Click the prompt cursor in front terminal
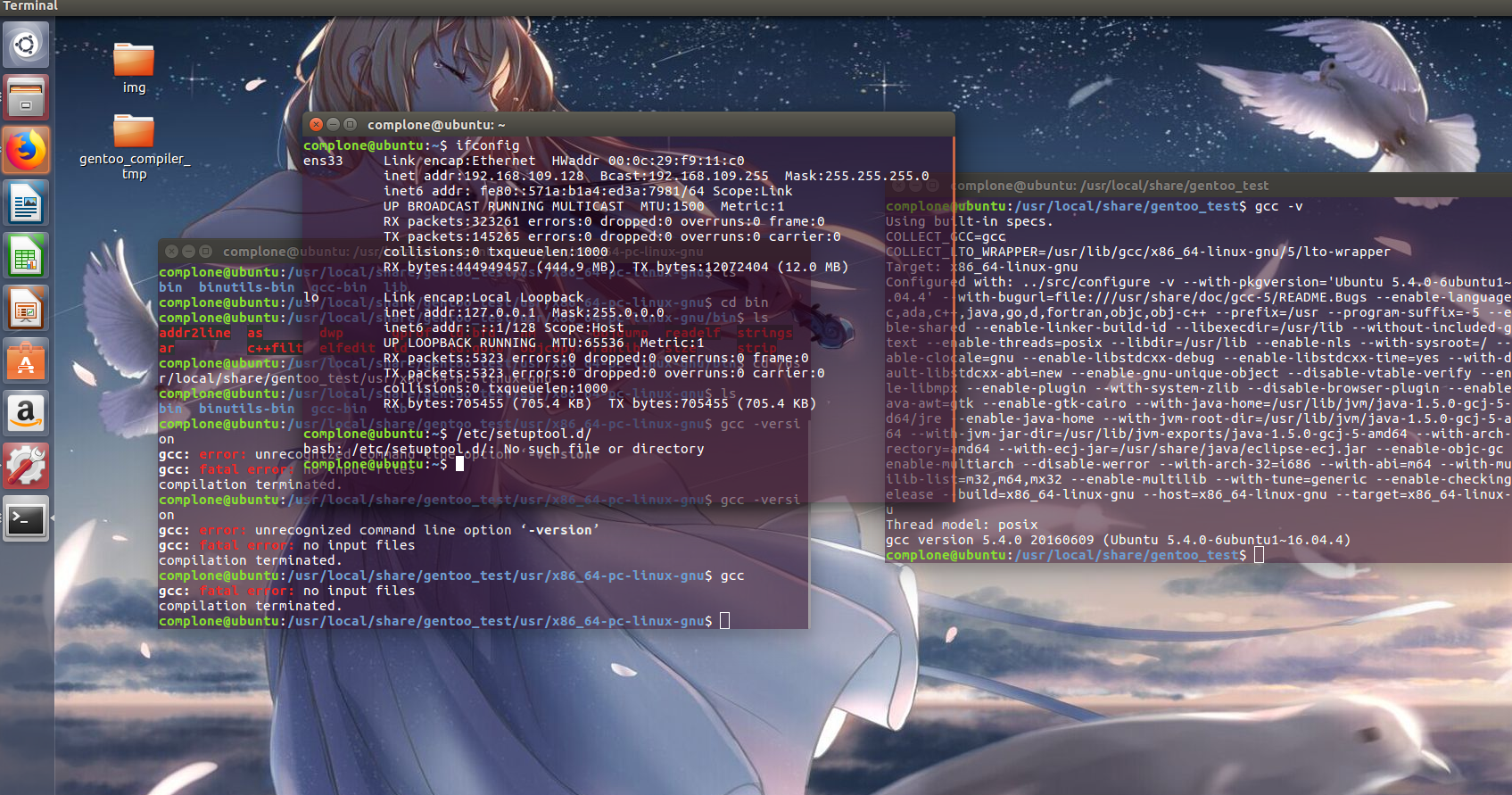 459,464
